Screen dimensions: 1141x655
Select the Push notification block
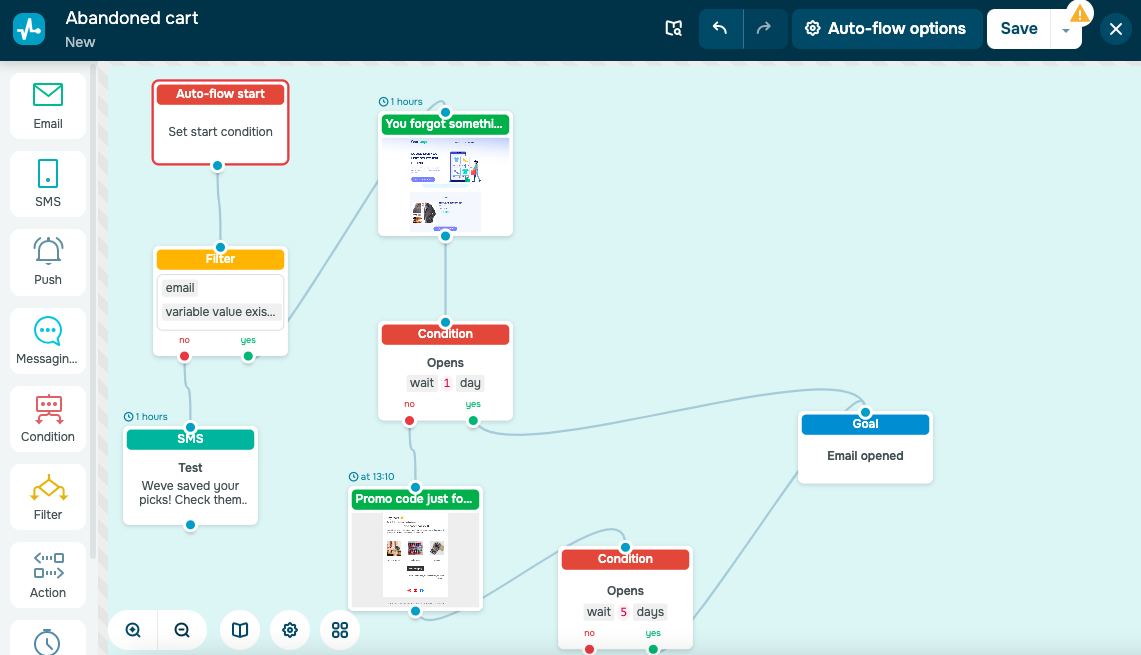point(48,262)
